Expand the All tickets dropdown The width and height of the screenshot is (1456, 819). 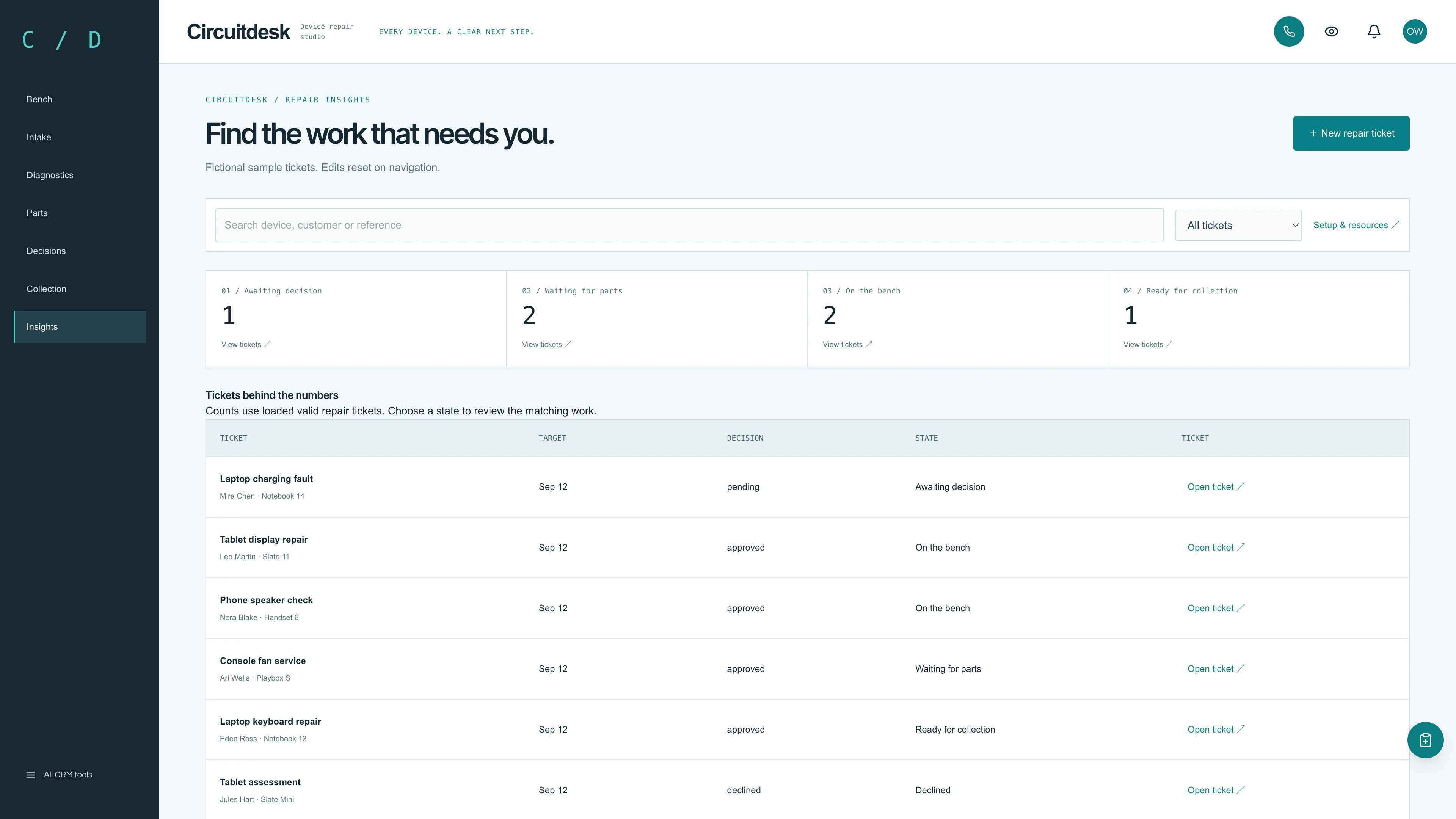point(1238,225)
